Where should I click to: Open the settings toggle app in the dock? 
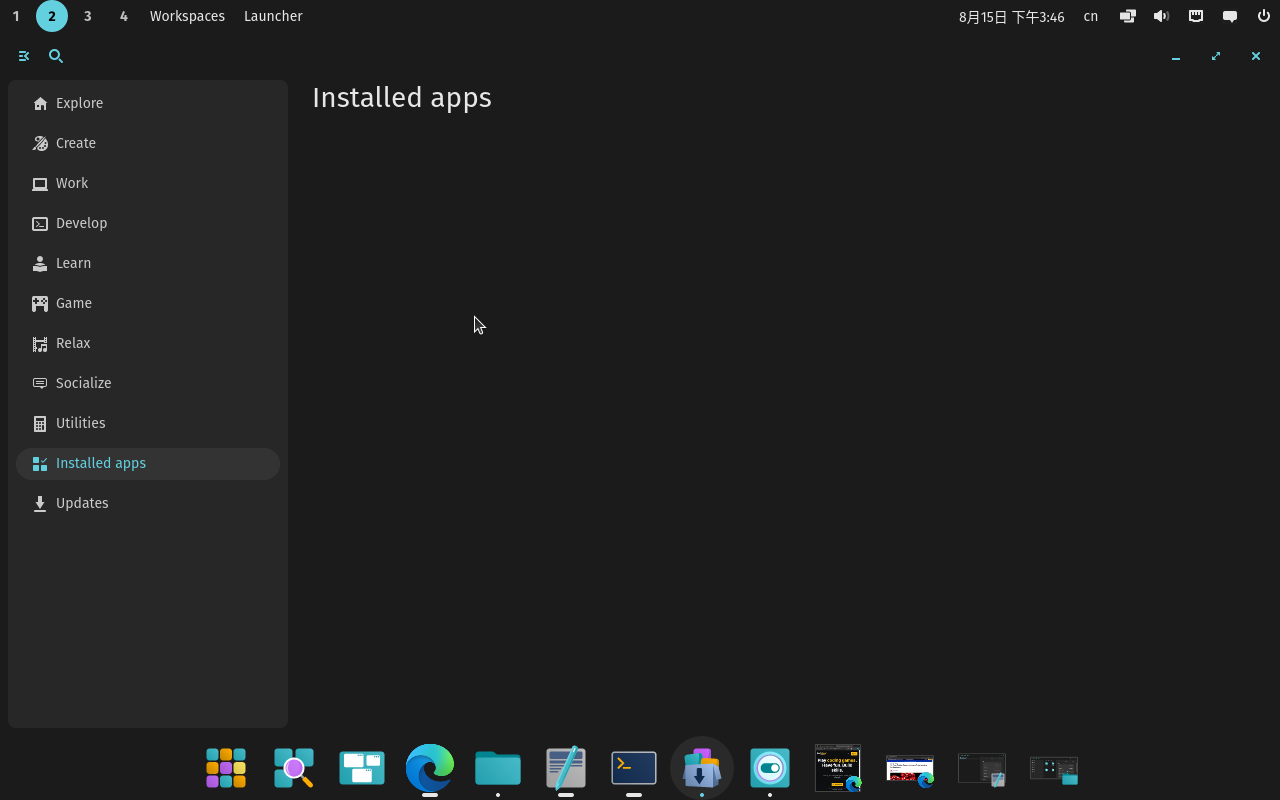[x=770, y=768]
